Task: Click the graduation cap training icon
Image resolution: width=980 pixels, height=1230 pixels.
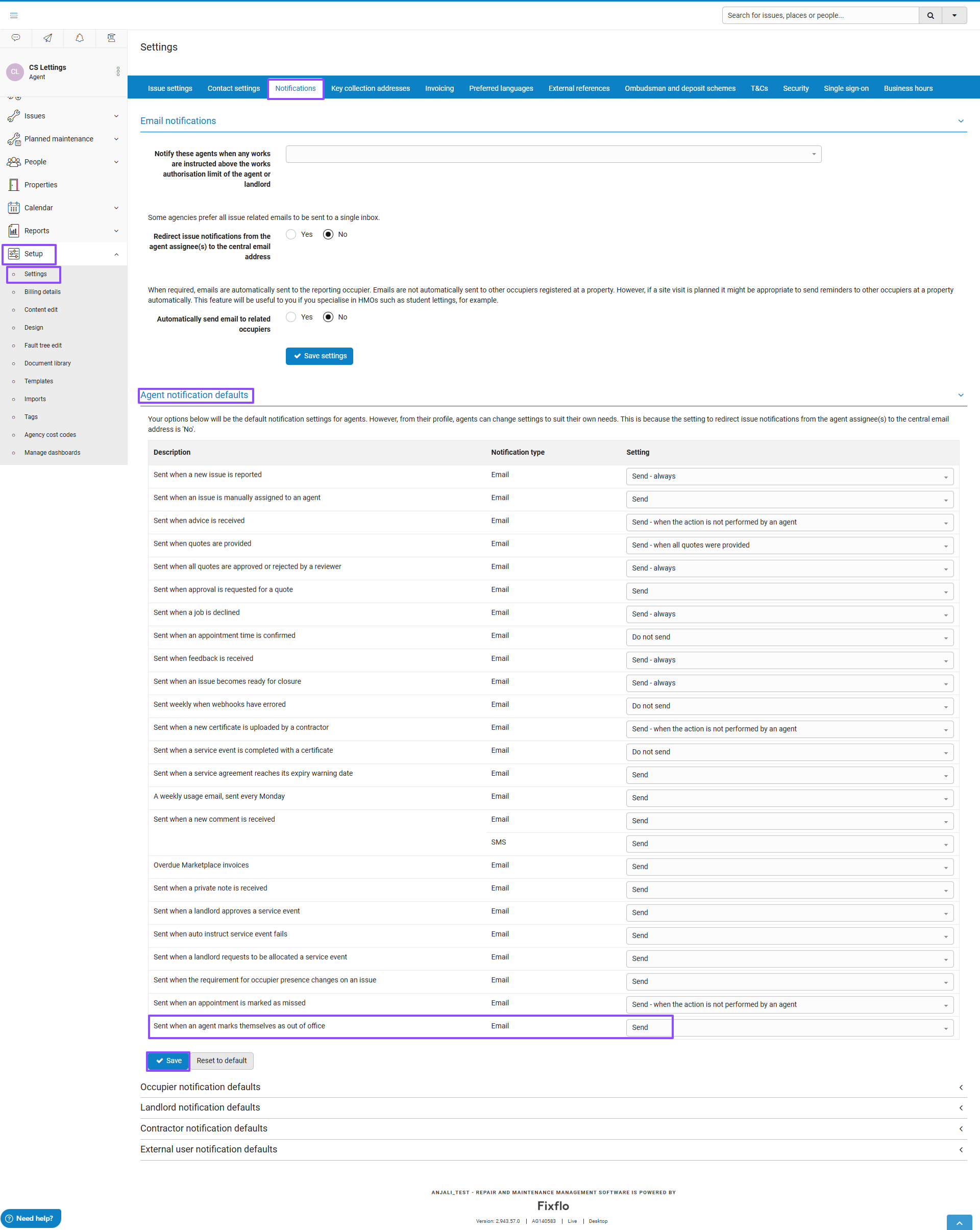Action: pyautogui.click(x=111, y=38)
